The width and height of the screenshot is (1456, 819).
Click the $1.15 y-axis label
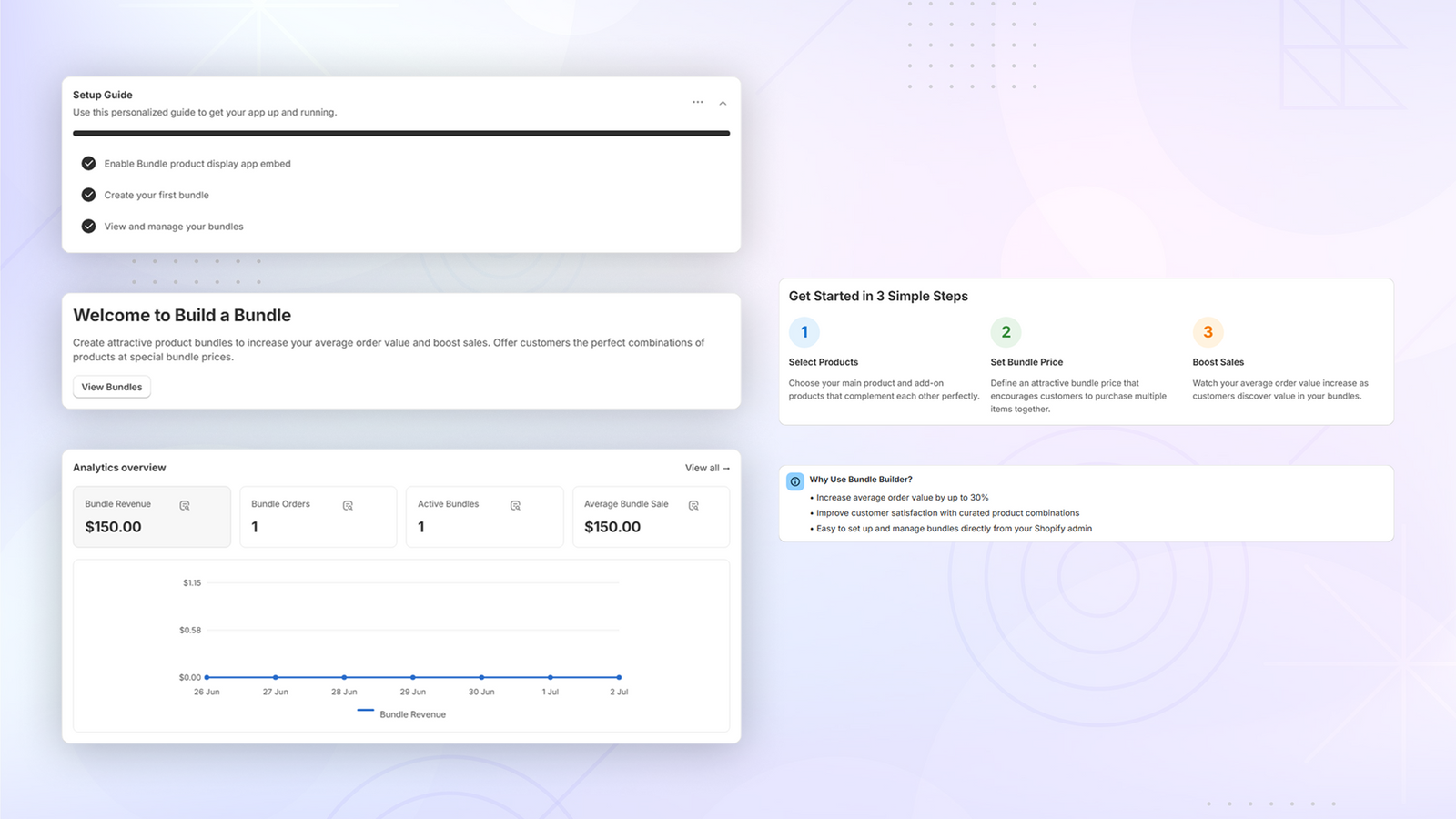tap(192, 582)
